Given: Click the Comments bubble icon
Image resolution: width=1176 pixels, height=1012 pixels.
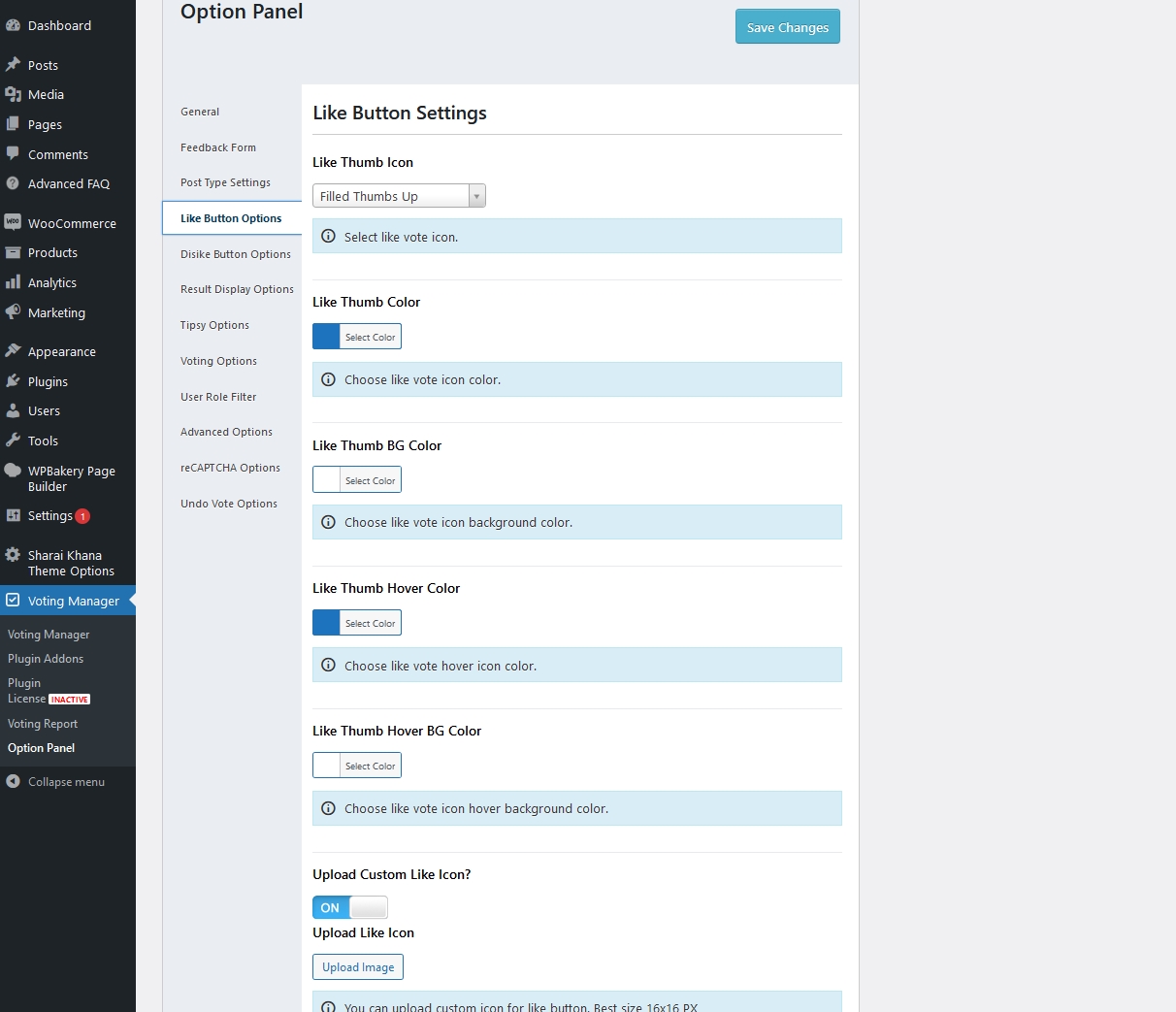Looking at the screenshot, I should [13, 154].
